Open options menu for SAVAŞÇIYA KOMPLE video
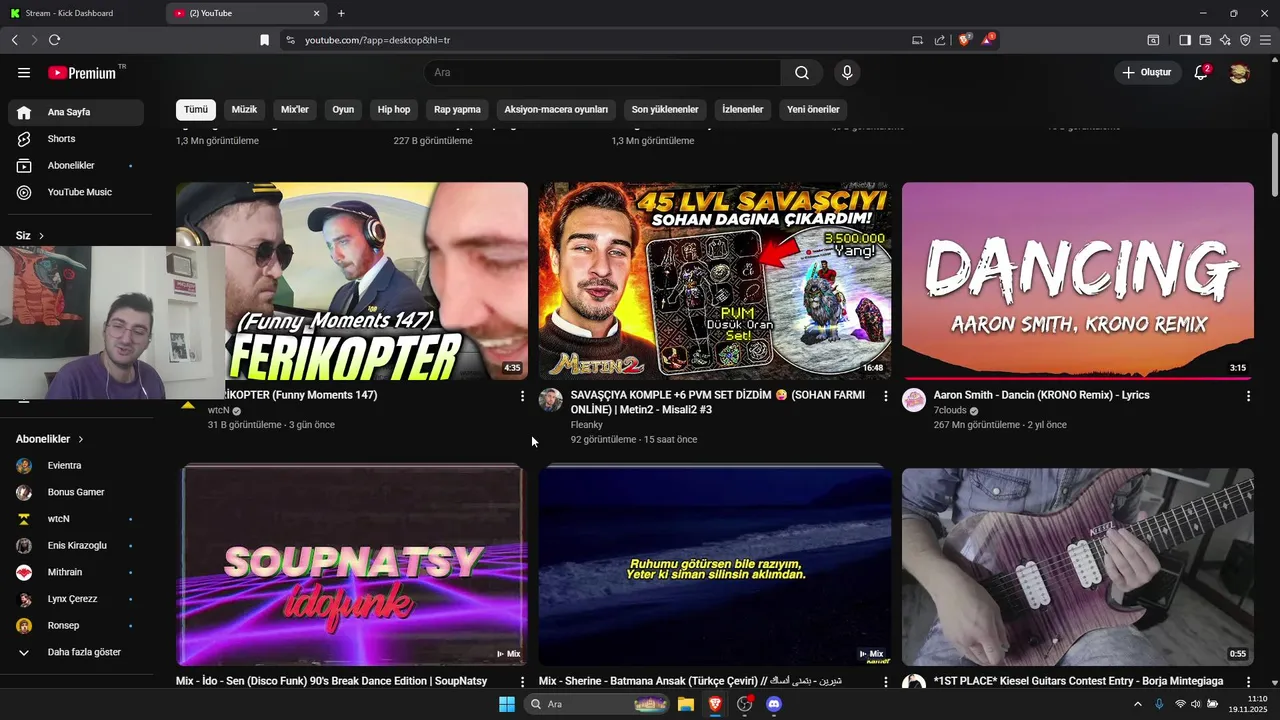 click(885, 396)
